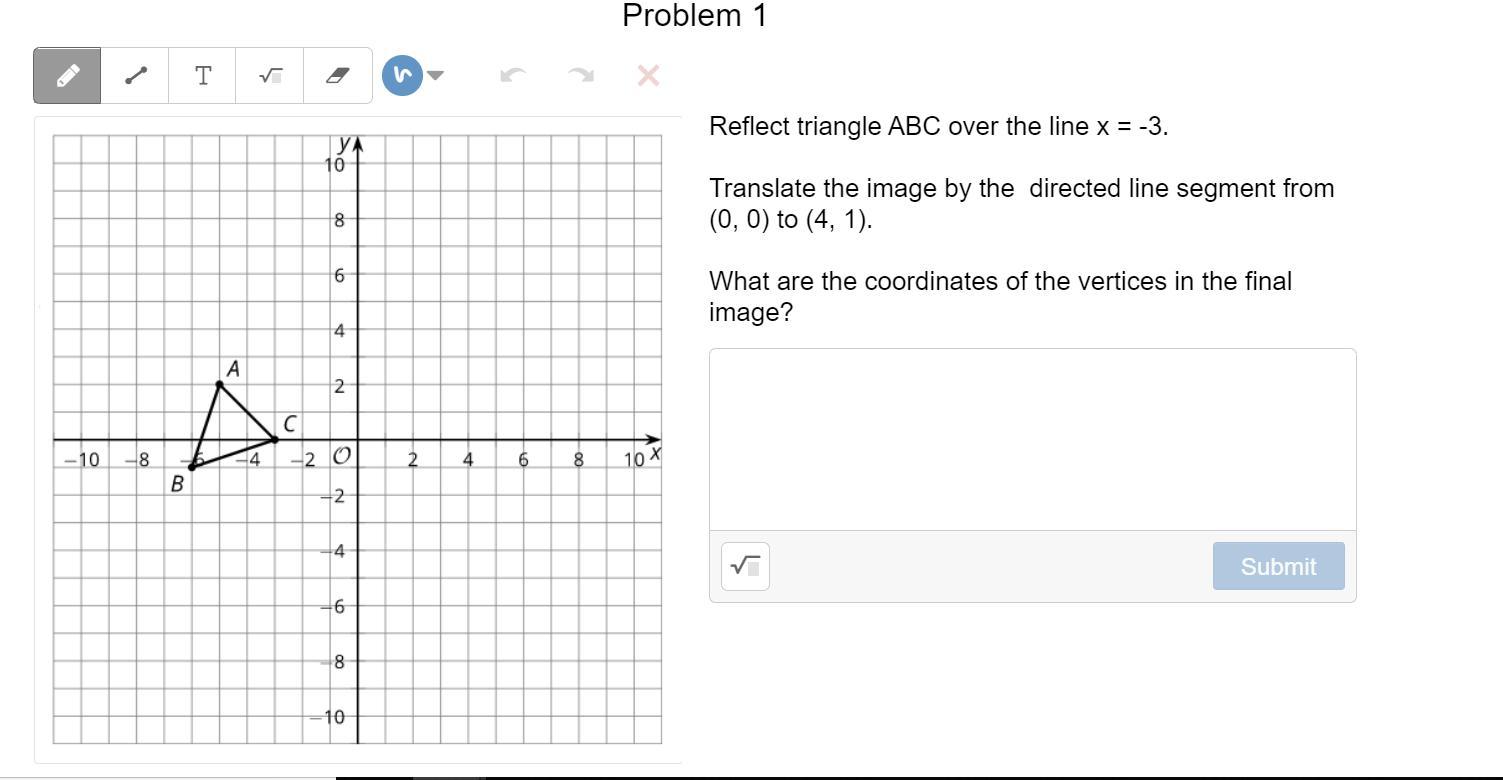The height and width of the screenshot is (780, 1503).
Task: Choose the line segment tool
Action: pyautogui.click(x=135, y=75)
